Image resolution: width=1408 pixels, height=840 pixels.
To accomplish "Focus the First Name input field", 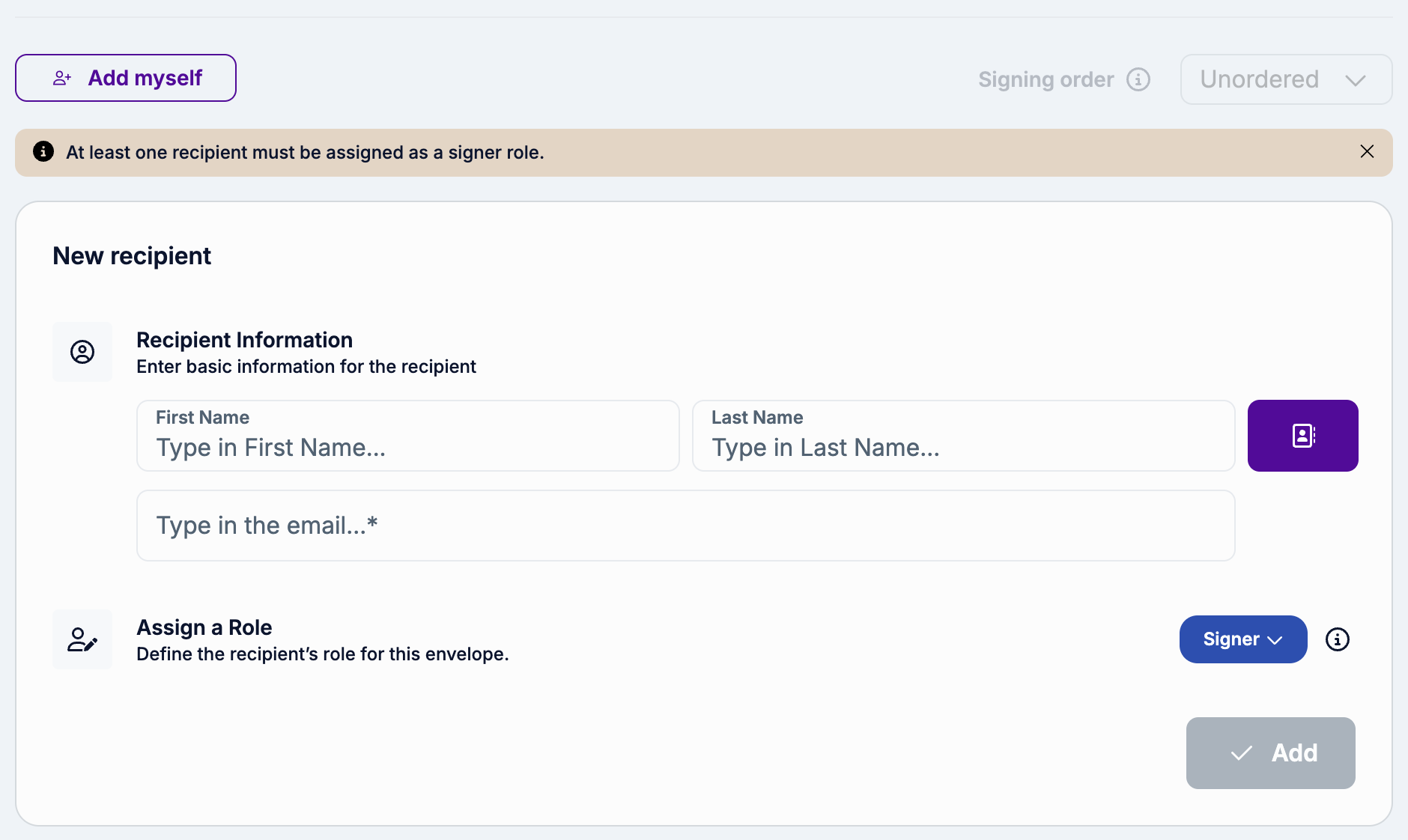I will [x=407, y=447].
